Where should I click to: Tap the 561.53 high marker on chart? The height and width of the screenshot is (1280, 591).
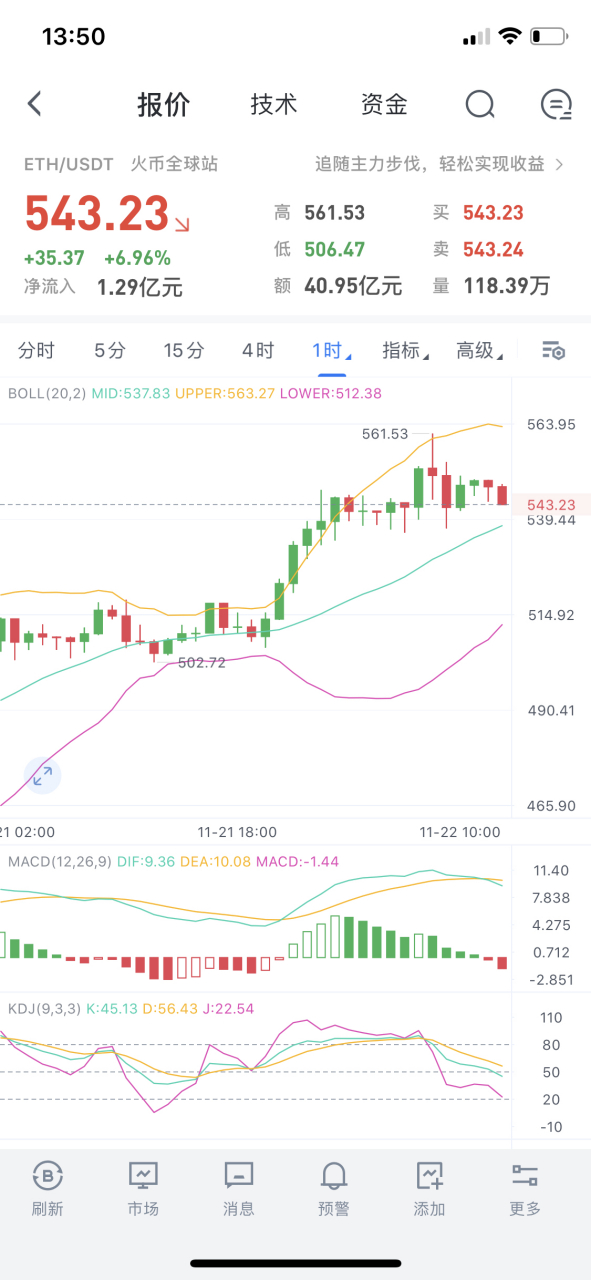pyautogui.click(x=385, y=433)
